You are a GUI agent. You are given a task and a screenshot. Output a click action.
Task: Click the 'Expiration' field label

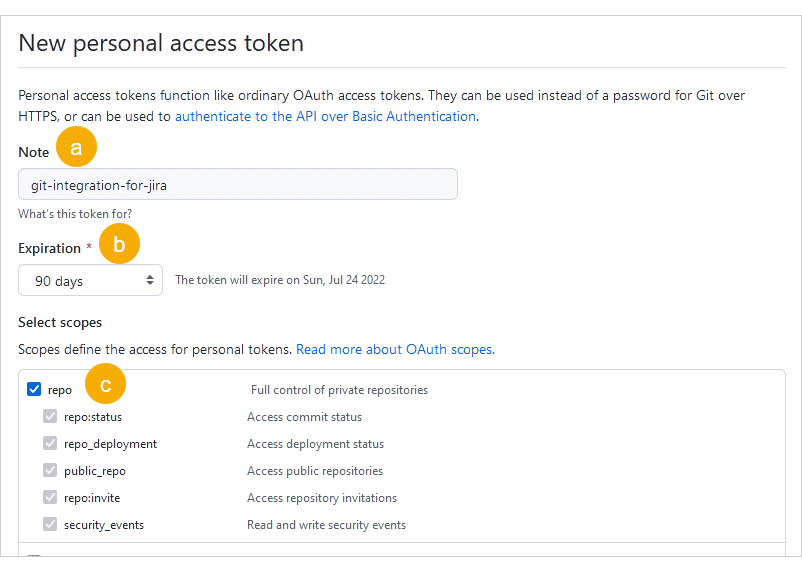point(49,248)
